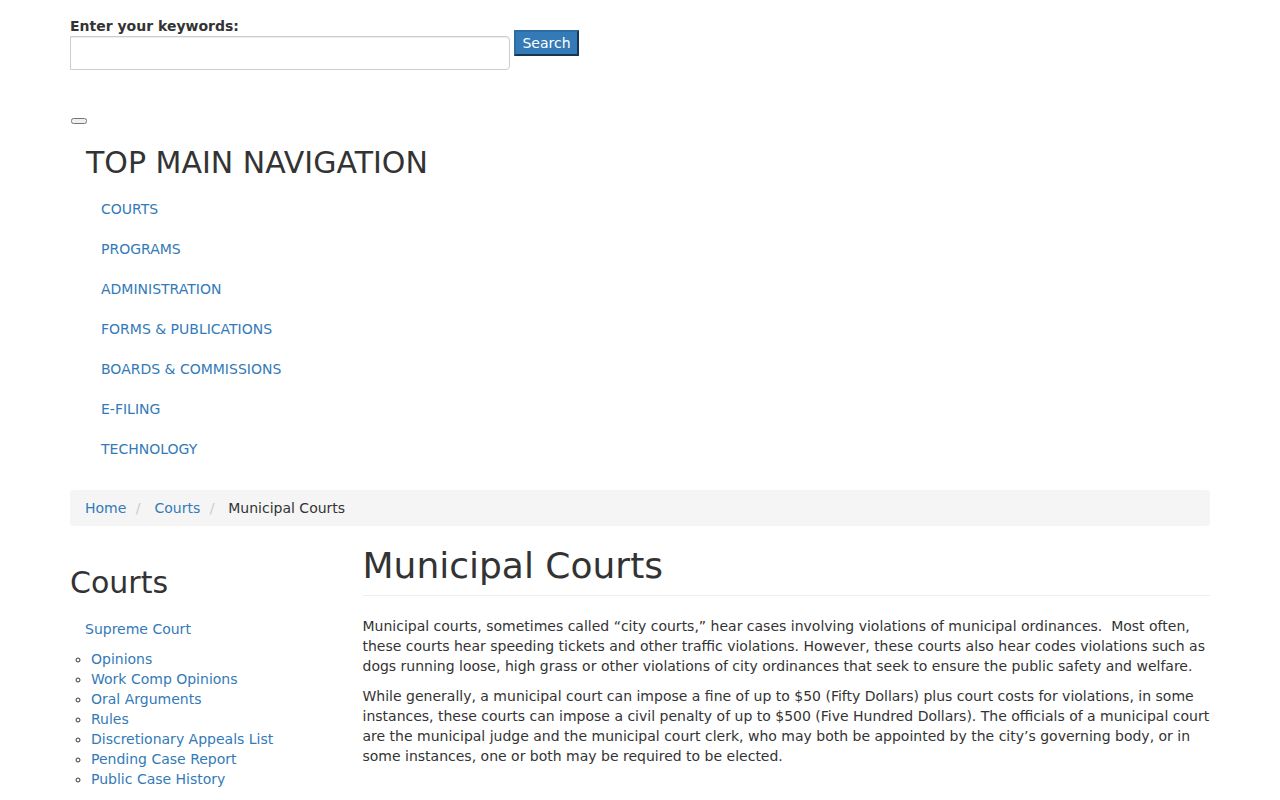Click the Courts breadcrumb link
1280x800 pixels.
[177, 508]
